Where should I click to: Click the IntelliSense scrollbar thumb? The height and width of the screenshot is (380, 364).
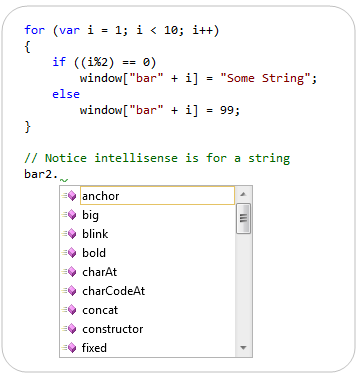coord(243,218)
